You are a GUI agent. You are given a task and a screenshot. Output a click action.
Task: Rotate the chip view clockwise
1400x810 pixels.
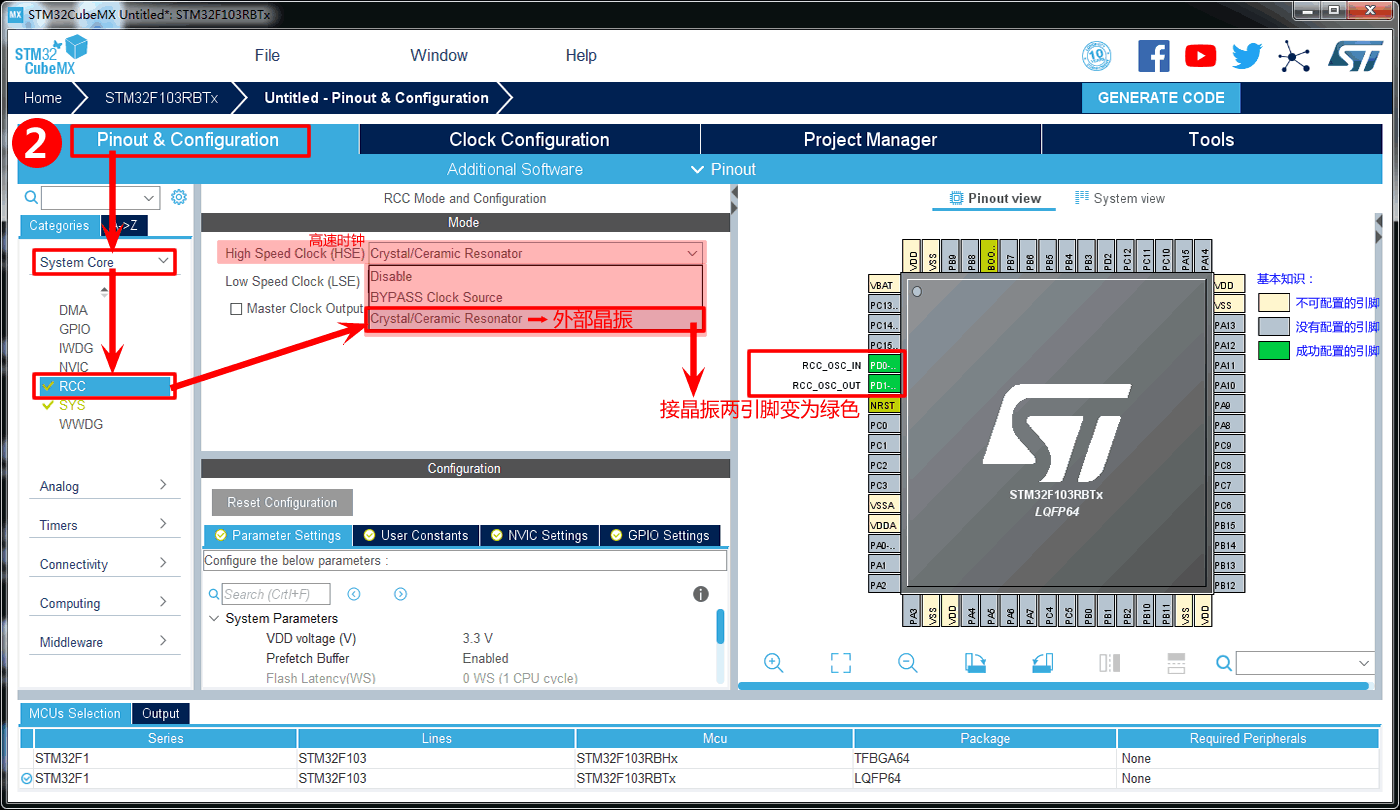pos(975,663)
